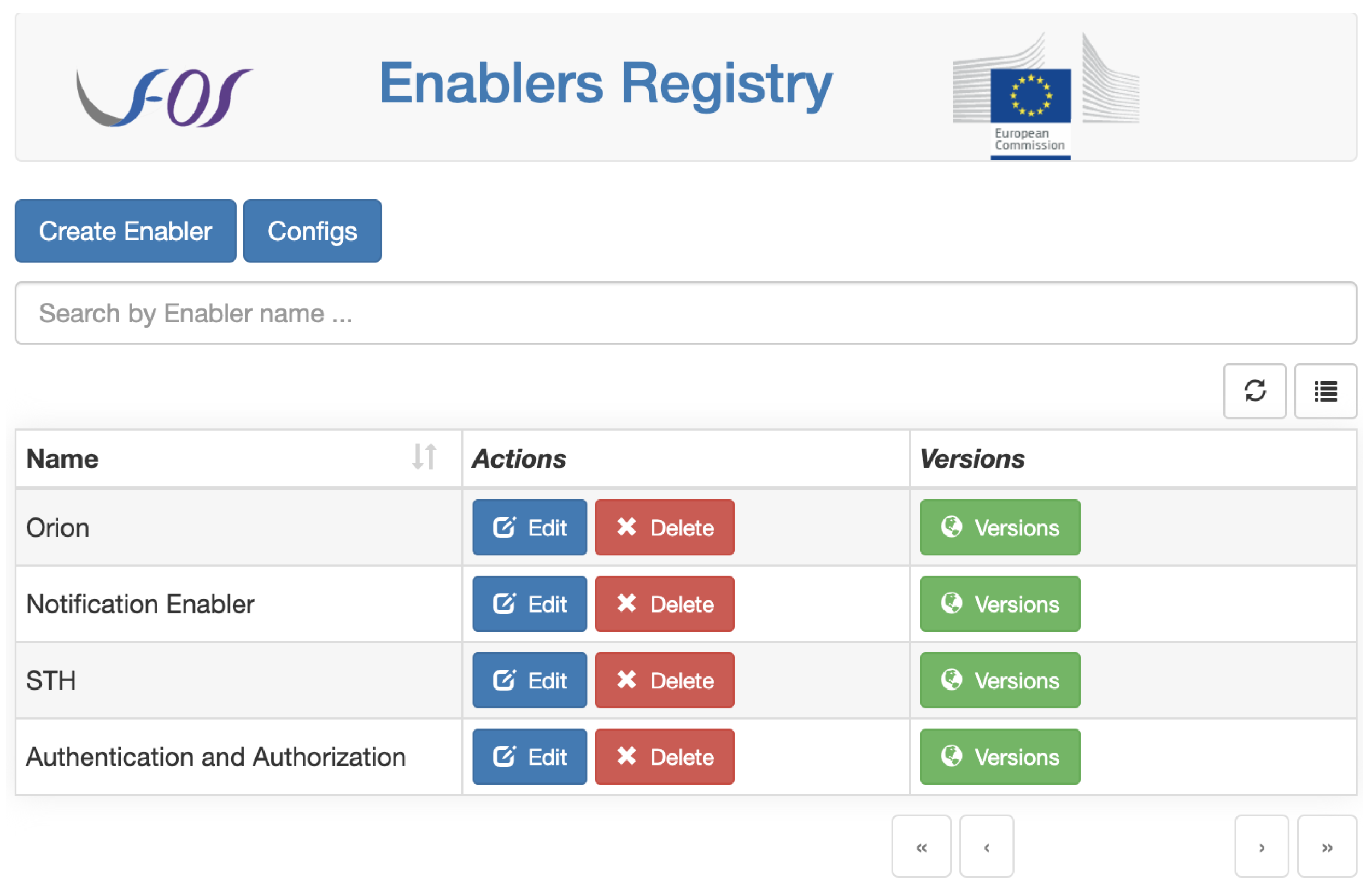
Task: Open the Configs page
Action: 312,231
